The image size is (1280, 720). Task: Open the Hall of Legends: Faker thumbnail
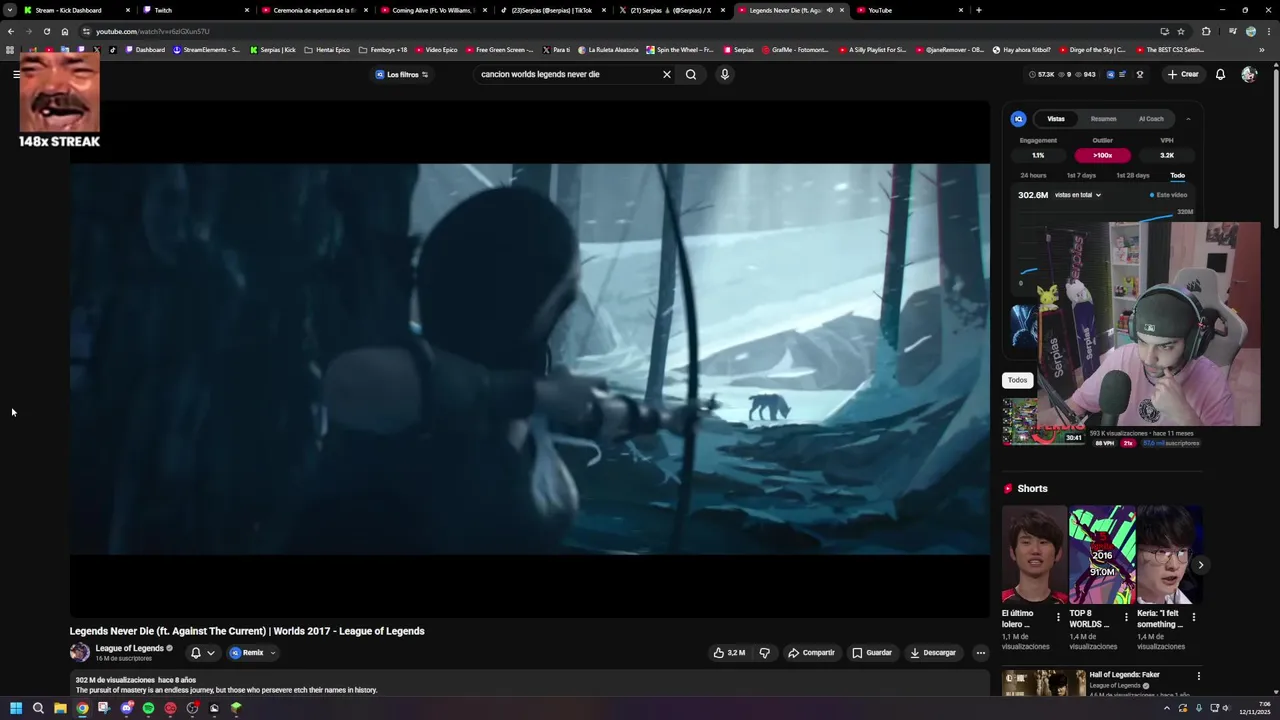tap(1044, 684)
